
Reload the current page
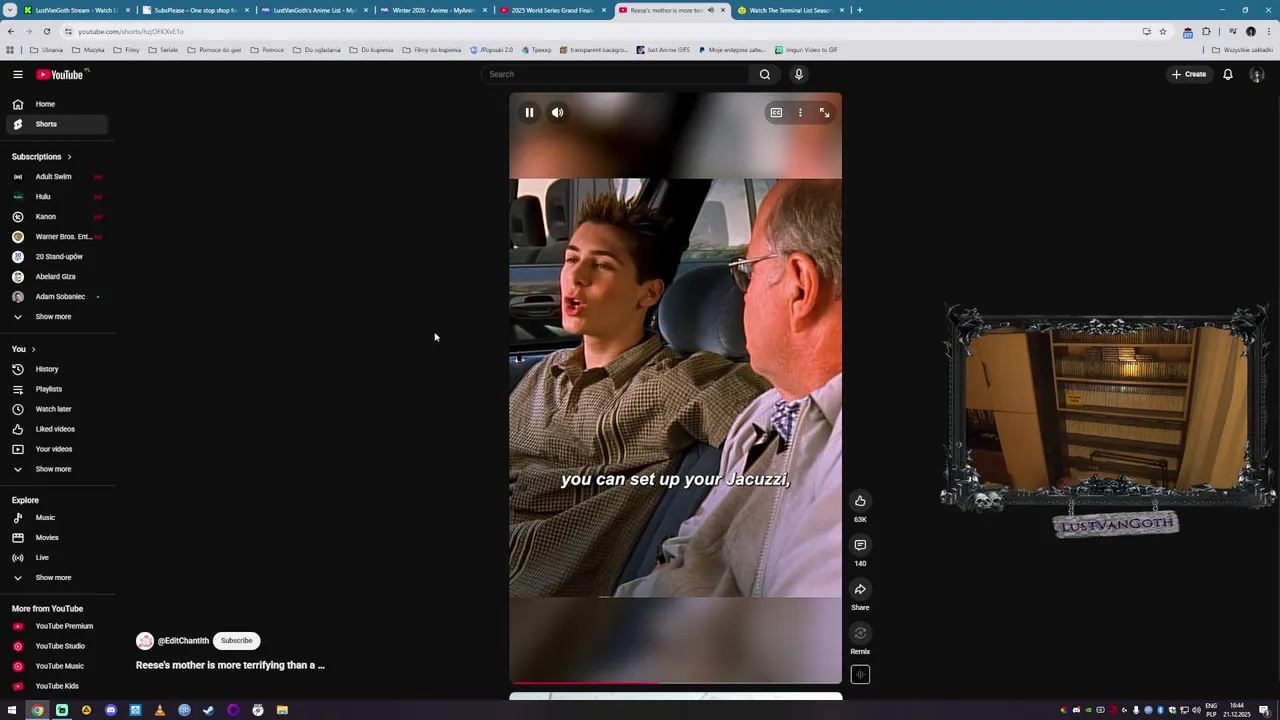click(47, 31)
